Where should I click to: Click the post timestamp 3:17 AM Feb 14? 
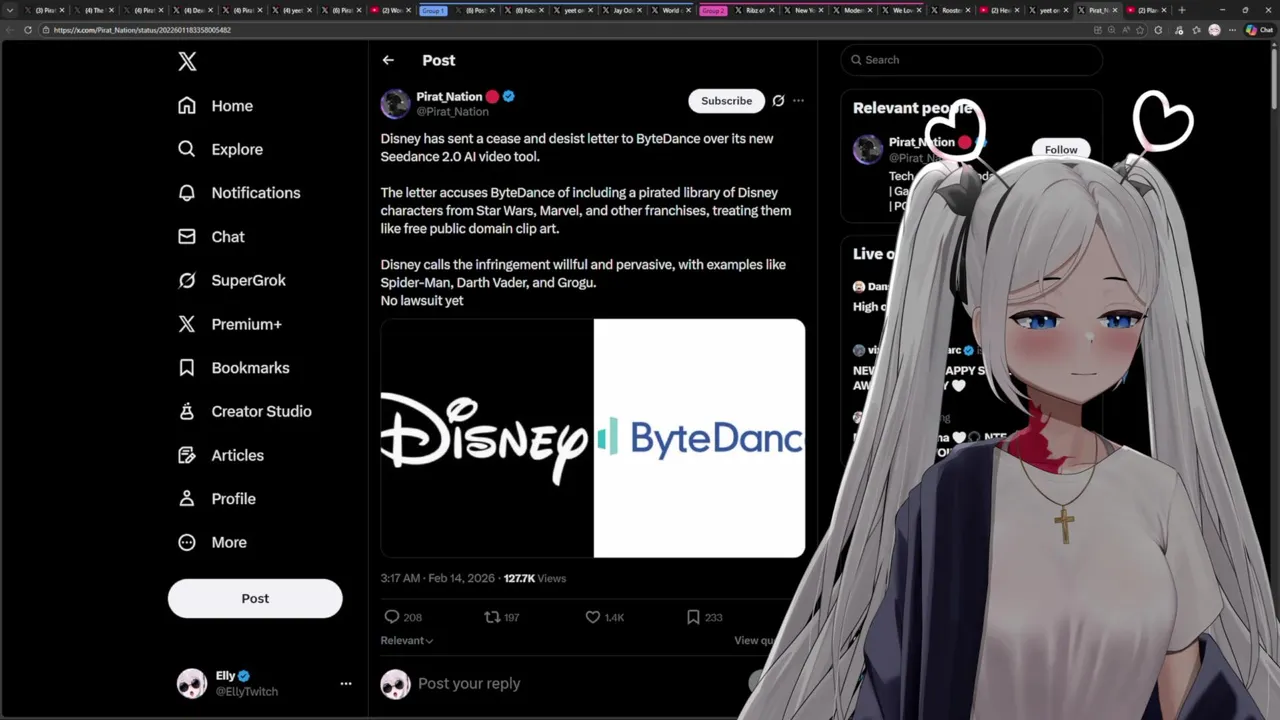click(437, 578)
